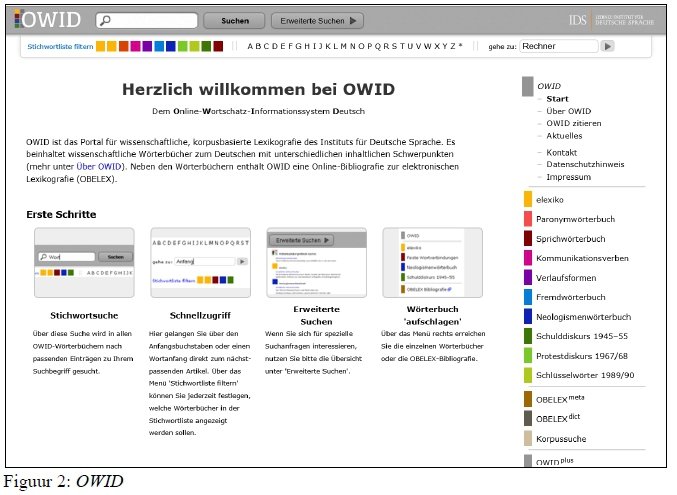Click the first yellow filter swatch

coord(101,46)
